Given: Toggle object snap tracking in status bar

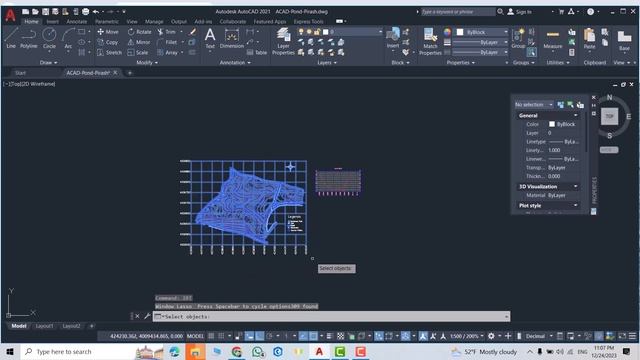Looking at the screenshot, I should click(303, 336).
